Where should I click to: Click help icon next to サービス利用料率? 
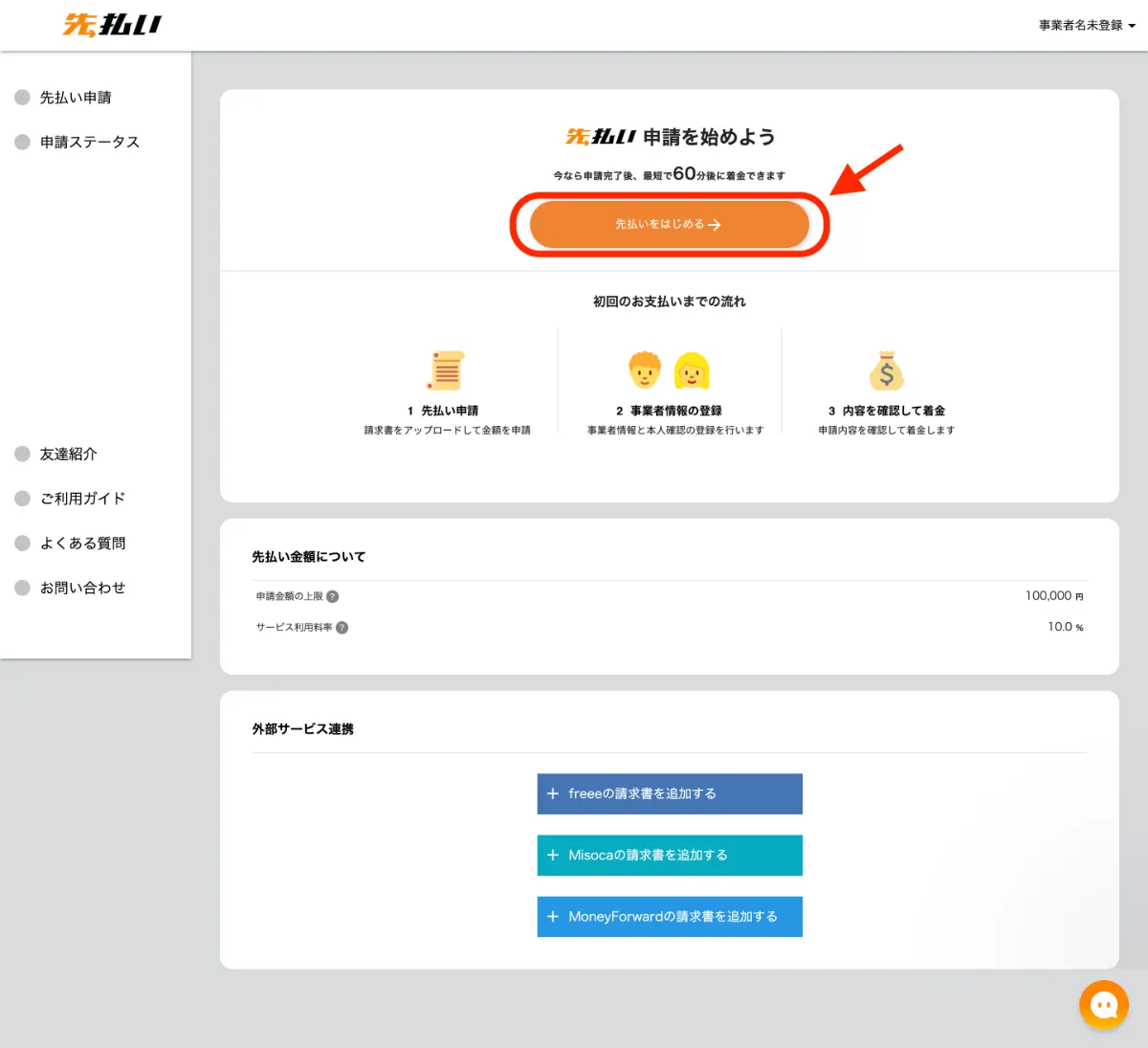point(342,628)
